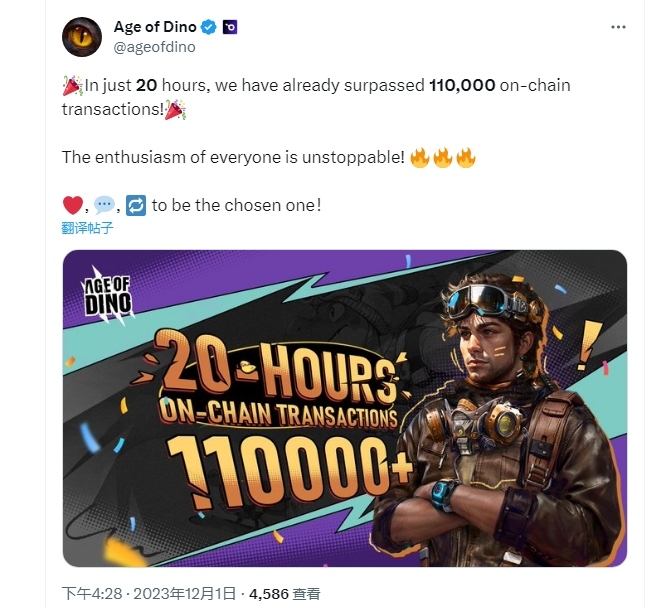653x608 pixels.
Task: Click the Age of Dino logo in the banner
Action: click(107, 297)
